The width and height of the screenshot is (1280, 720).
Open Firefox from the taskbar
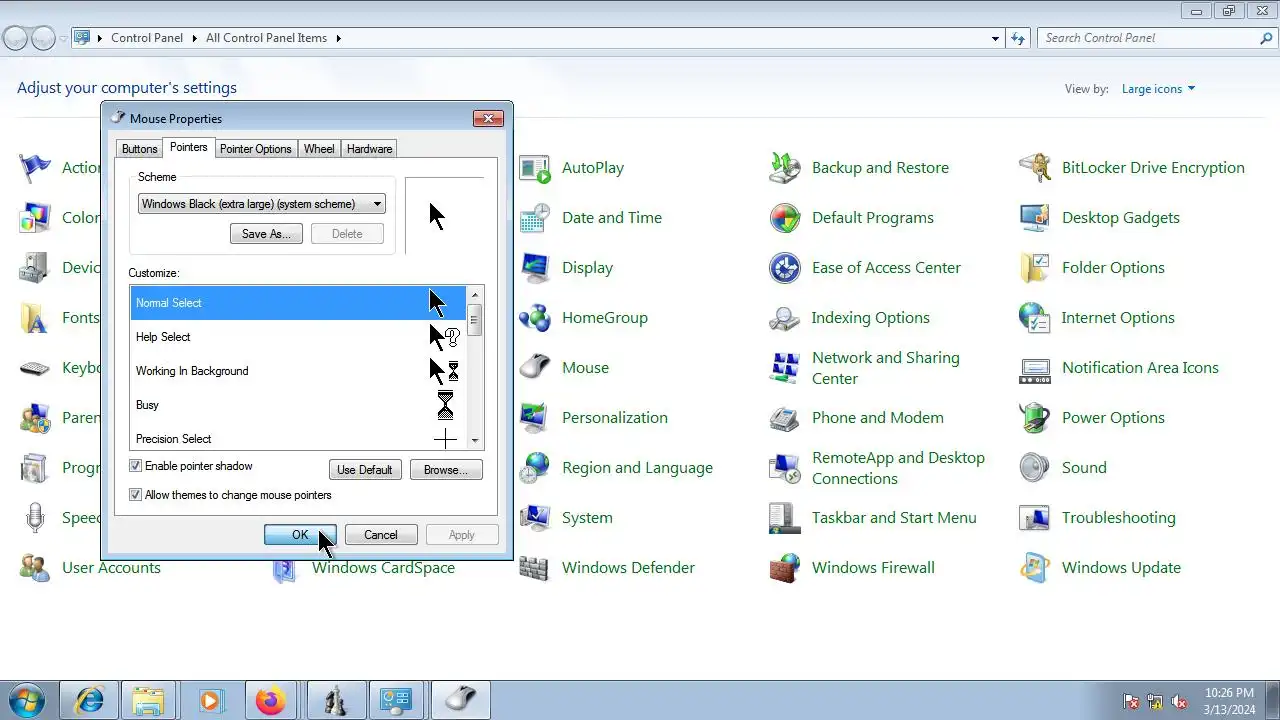pyautogui.click(x=270, y=701)
